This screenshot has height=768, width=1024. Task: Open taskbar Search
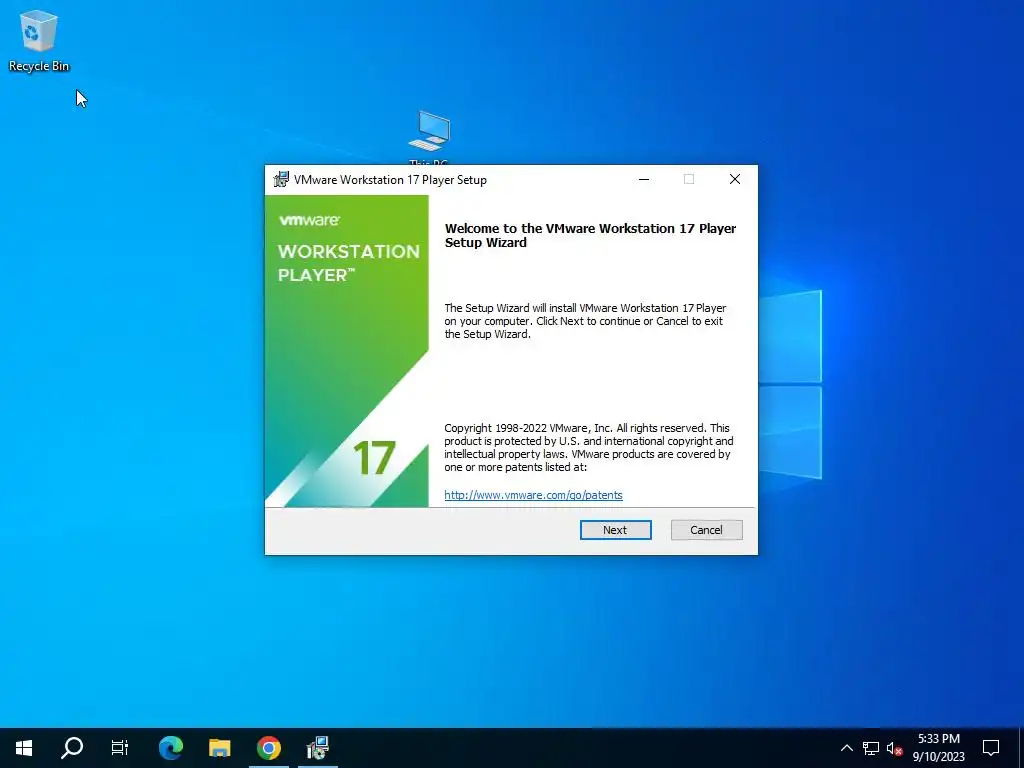[x=72, y=748]
